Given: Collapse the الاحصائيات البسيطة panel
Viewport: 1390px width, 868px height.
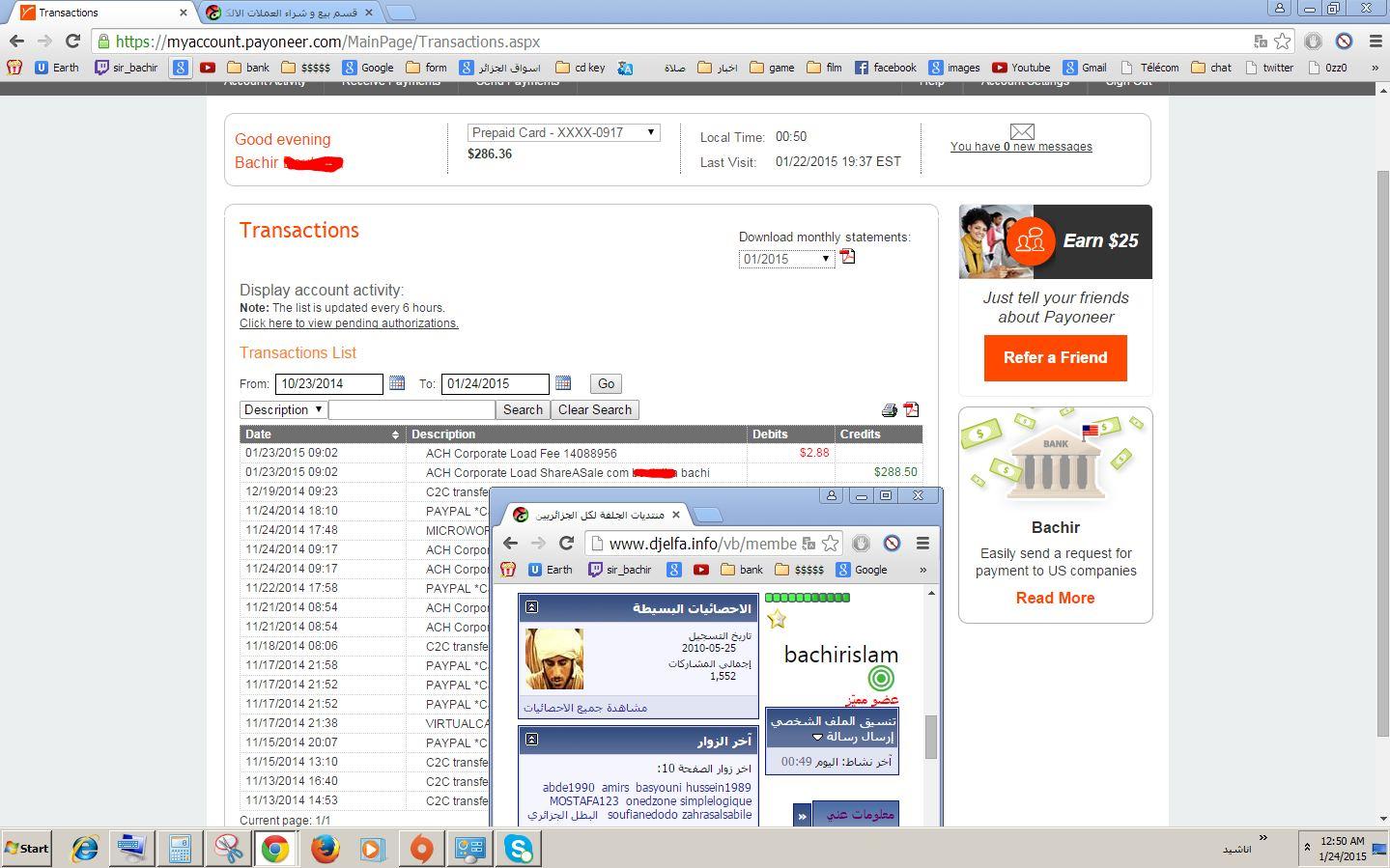Looking at the screenshot, I should tap(531, 607).
